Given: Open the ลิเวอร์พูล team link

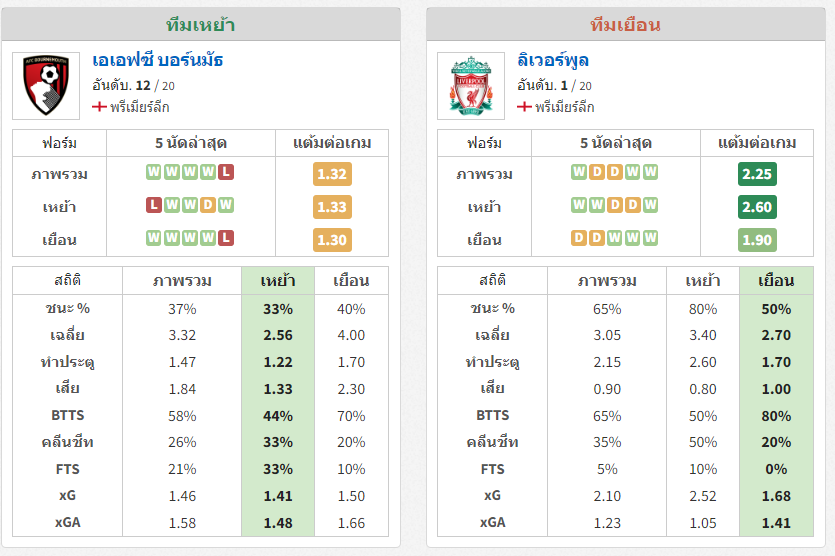Looking at the screenshot, I should tap(553, 60).
